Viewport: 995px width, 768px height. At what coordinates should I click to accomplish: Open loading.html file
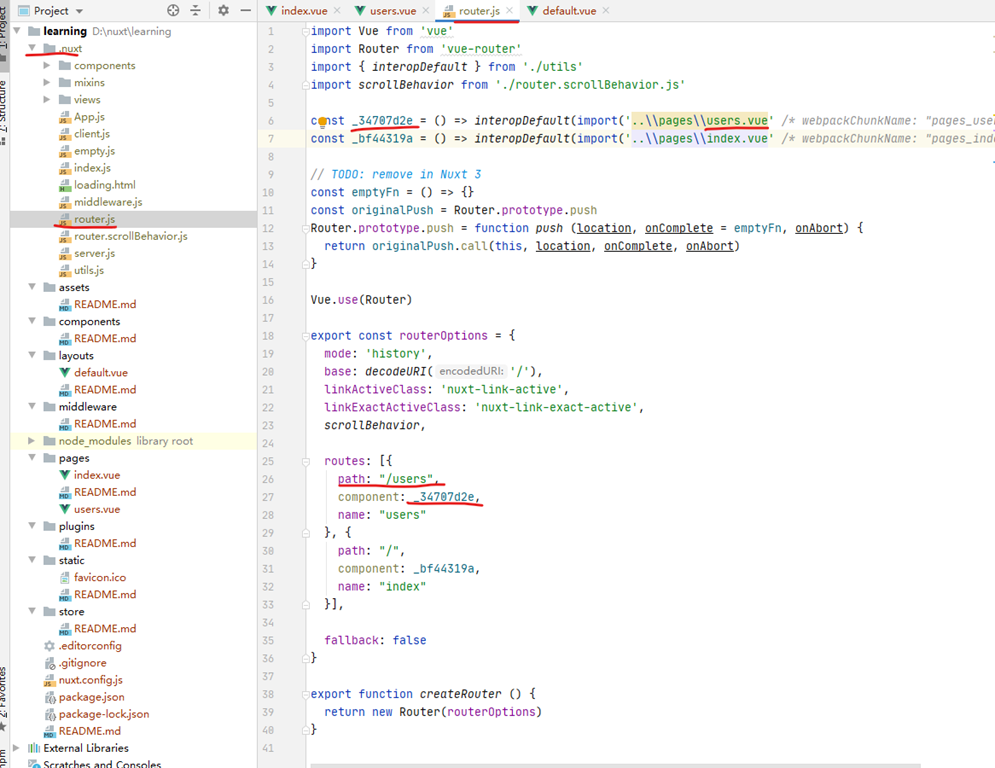104,185
